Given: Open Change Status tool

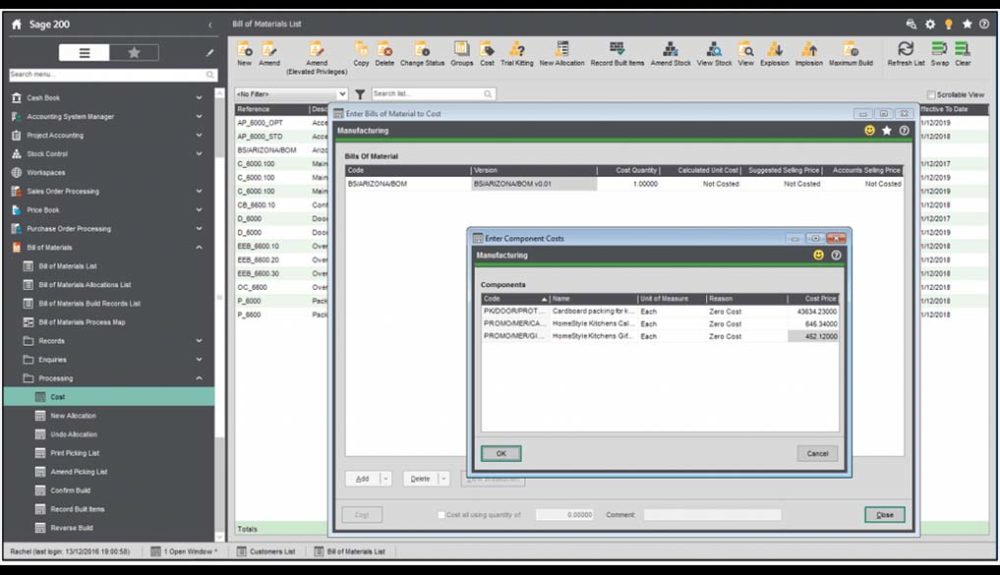Looking at the screenshot, I should coord(422,54).
